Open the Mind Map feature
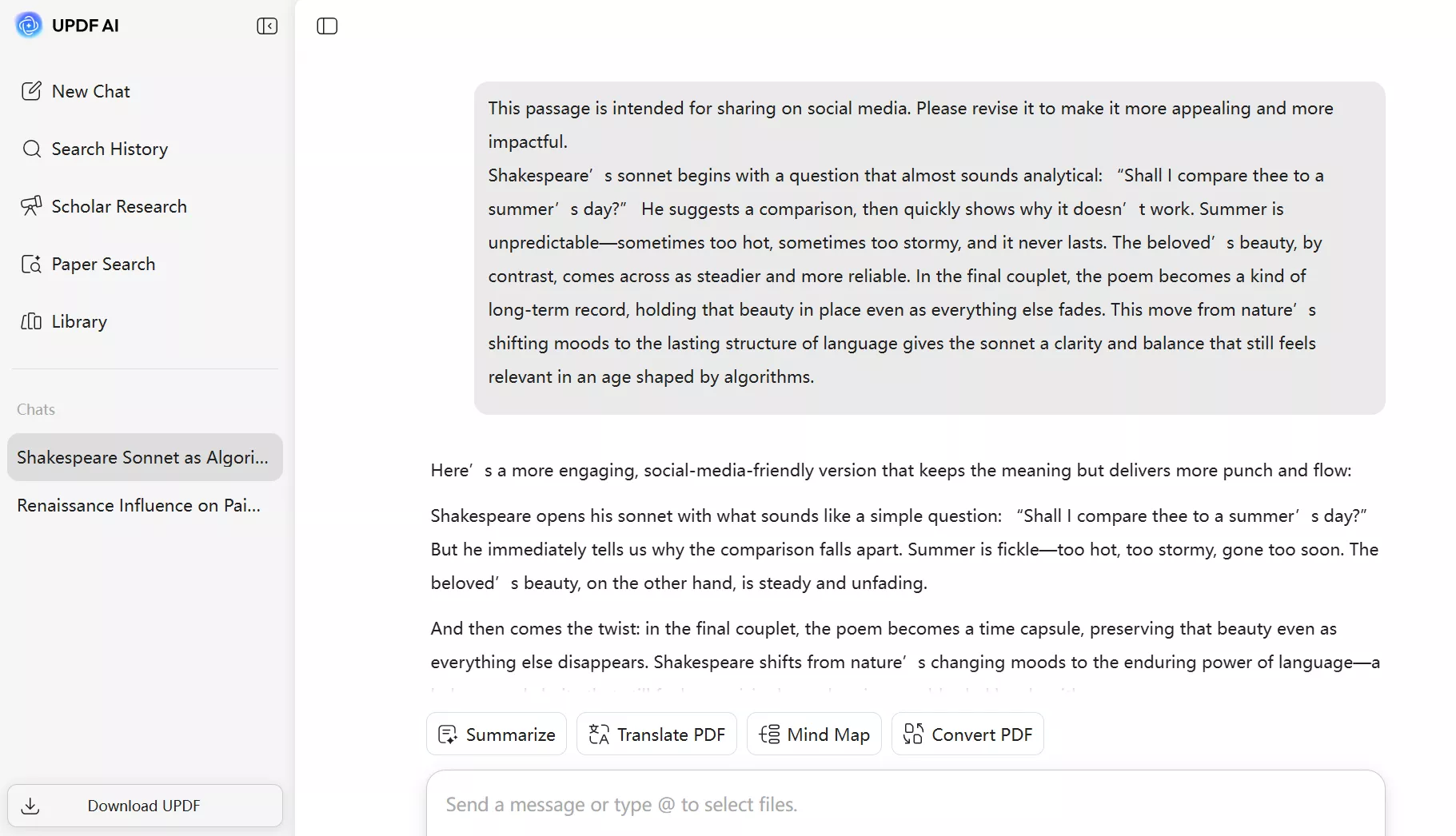 coord(814,734)
